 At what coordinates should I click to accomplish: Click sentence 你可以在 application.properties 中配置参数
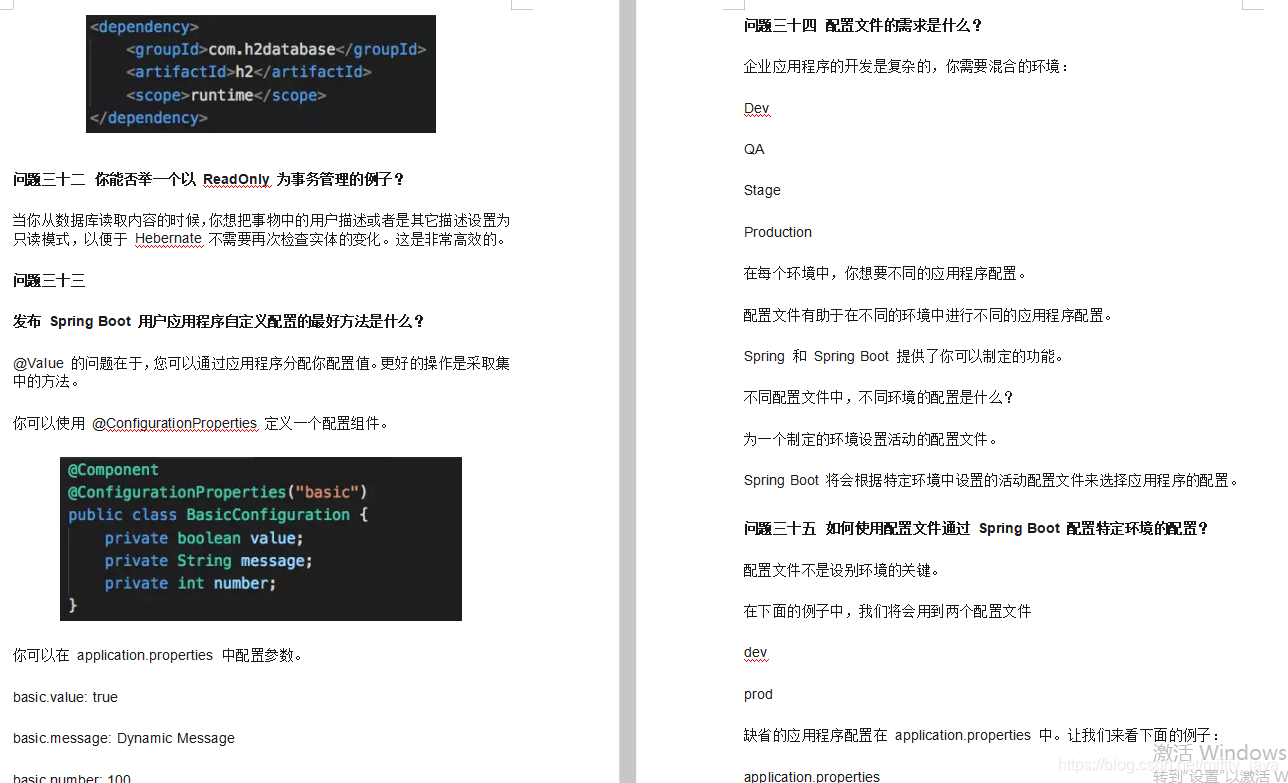[x=158, y=656]
